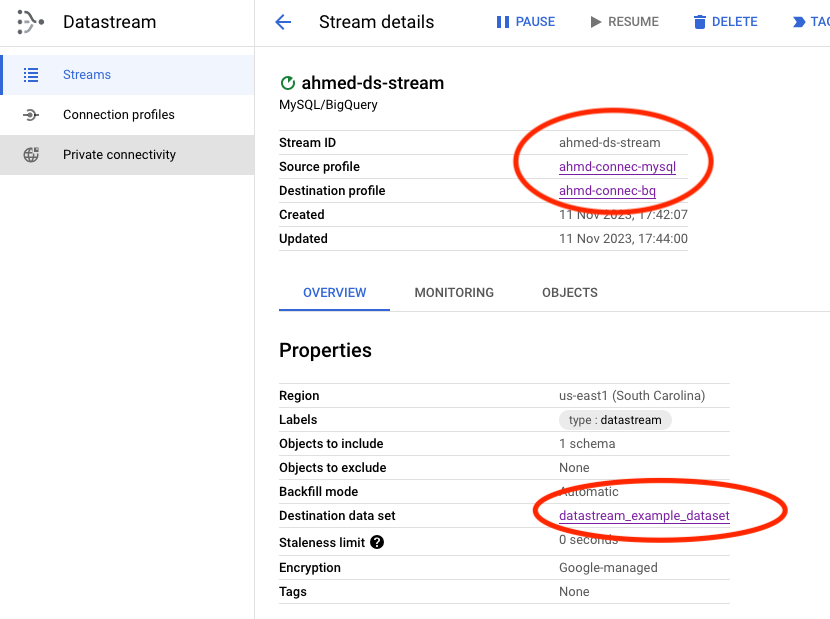Image resolution: width=830 pixels, height=619 pixels.
Task: Open the ahmd-connec-mysql source profile link
Action: (x=617, y=167)
